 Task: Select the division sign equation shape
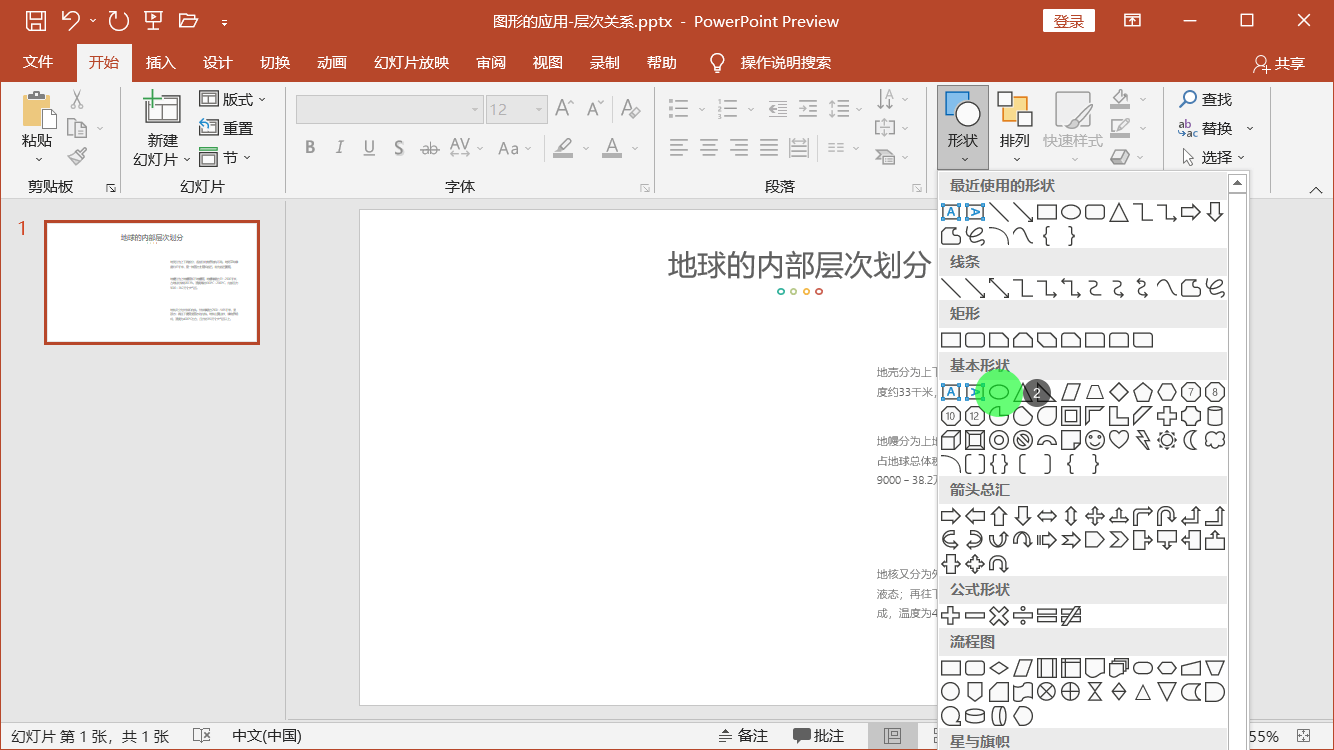click(1023, 616)
